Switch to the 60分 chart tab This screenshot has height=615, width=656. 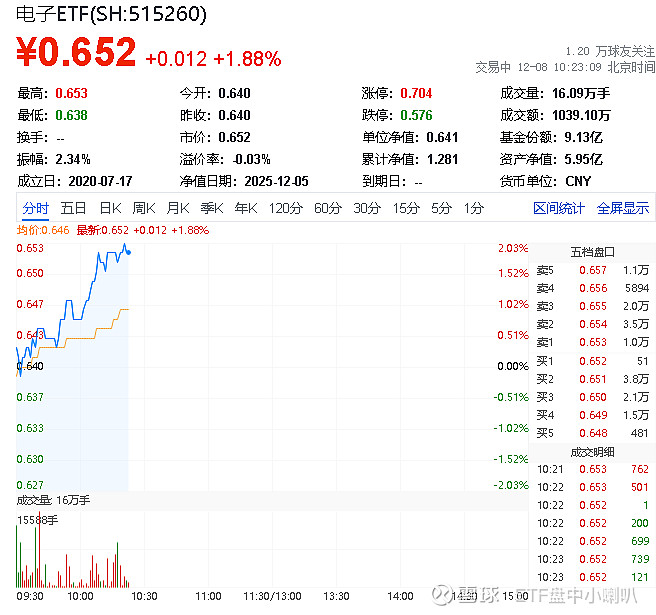tap(328, 208)
